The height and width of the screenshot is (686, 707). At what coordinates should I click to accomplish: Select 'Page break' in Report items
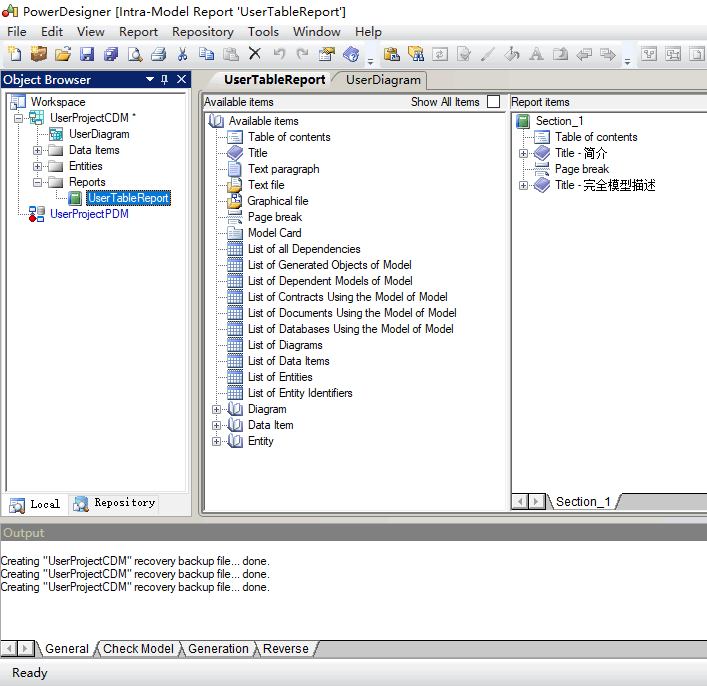582,169
